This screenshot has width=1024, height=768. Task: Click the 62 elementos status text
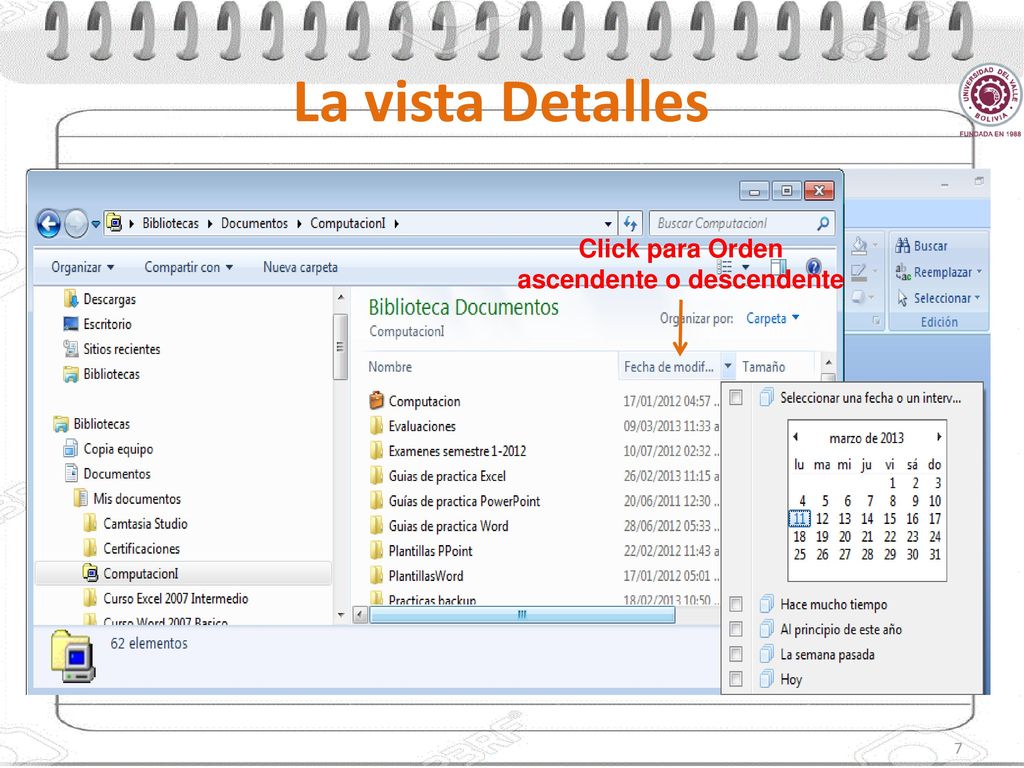(x=149, y=643)
